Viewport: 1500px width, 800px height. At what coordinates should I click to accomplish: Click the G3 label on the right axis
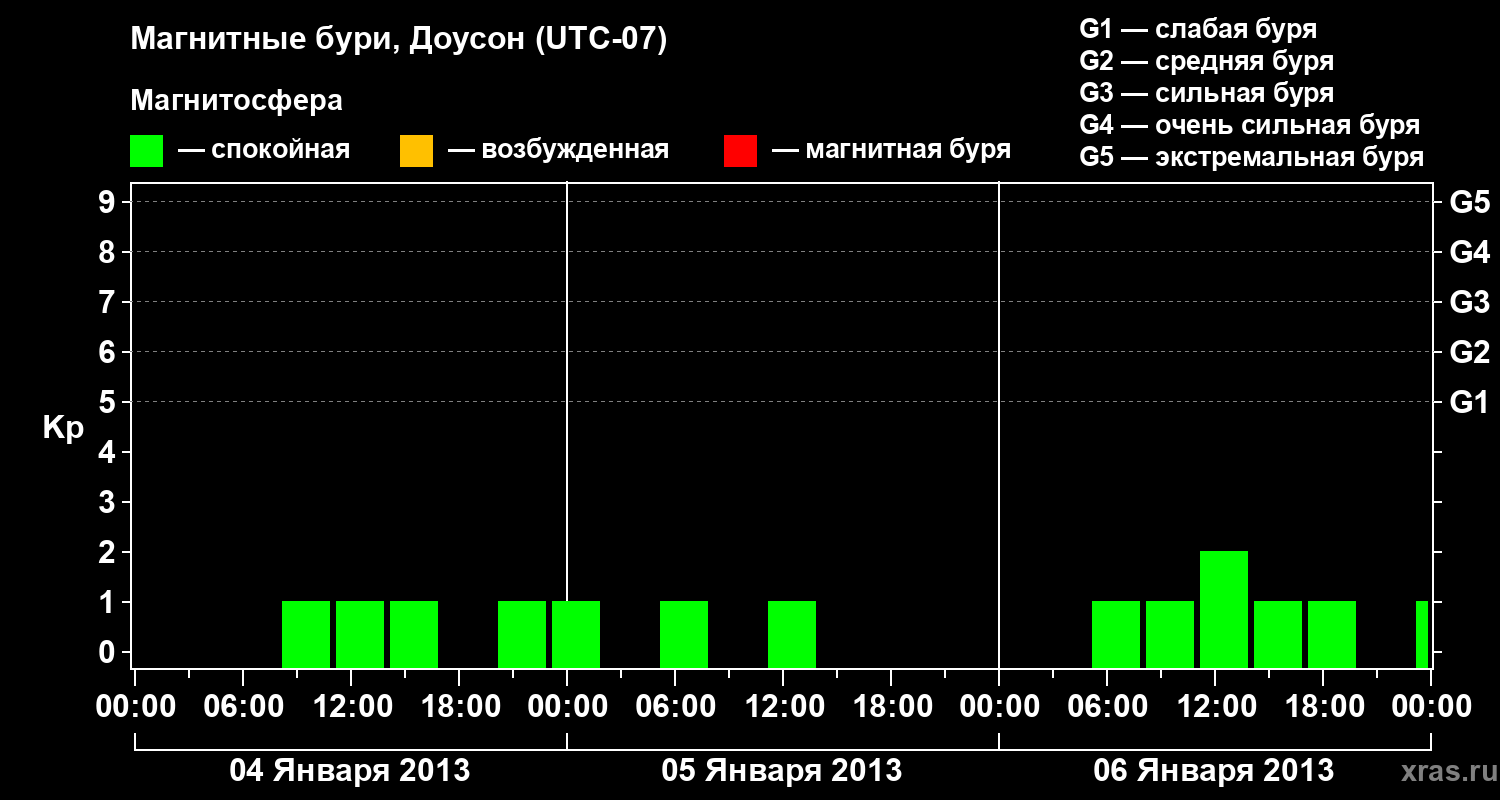tap(1470, 302)
